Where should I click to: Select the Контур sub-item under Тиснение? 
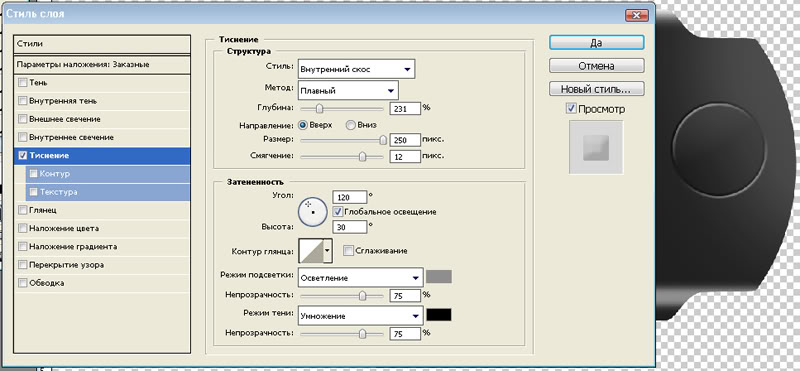(x=108, y=174)
